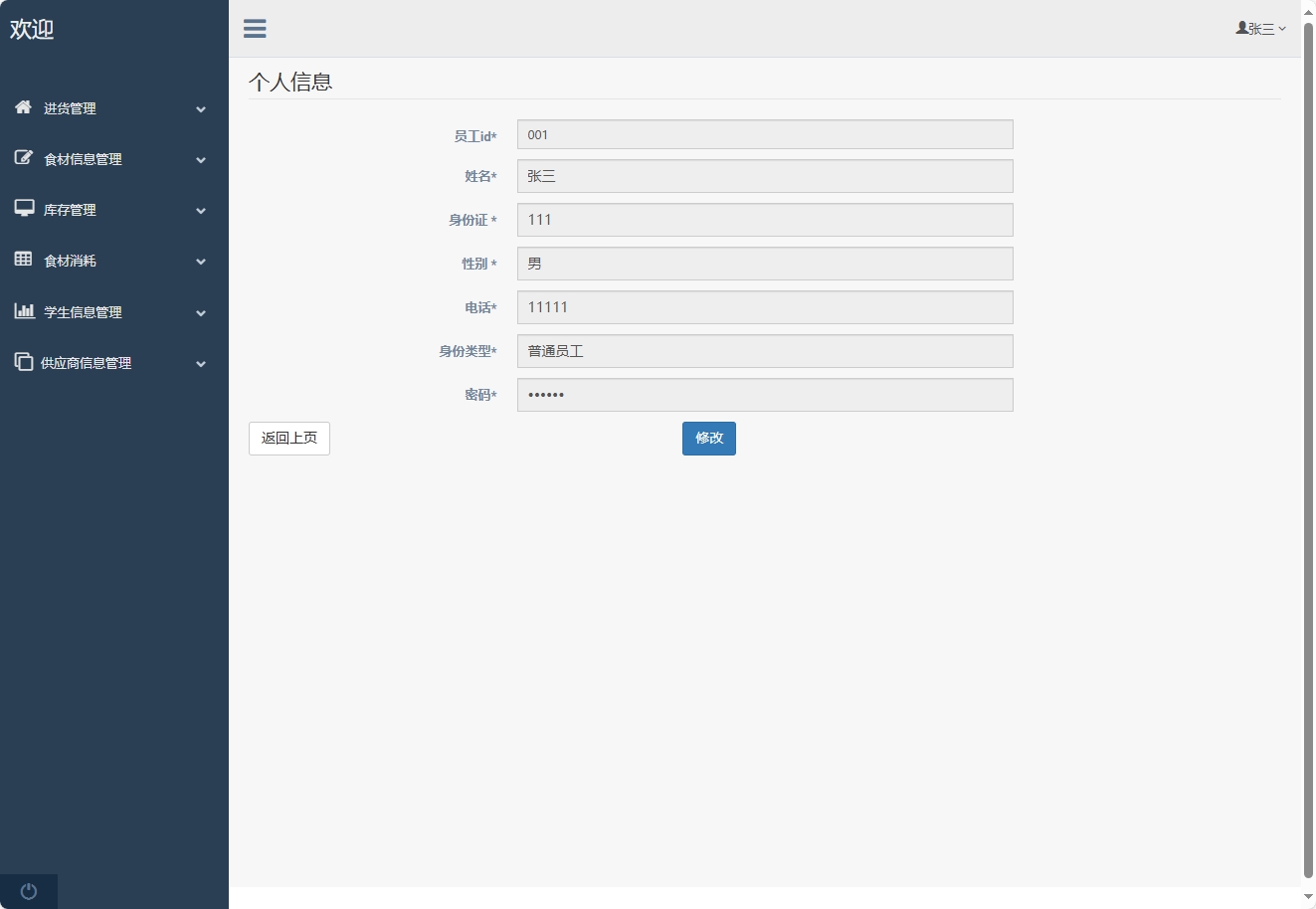This screenshot has width=1316, height=909.
Task: Click the edit icon beside 食材信息管理
Action: point(23,158)
